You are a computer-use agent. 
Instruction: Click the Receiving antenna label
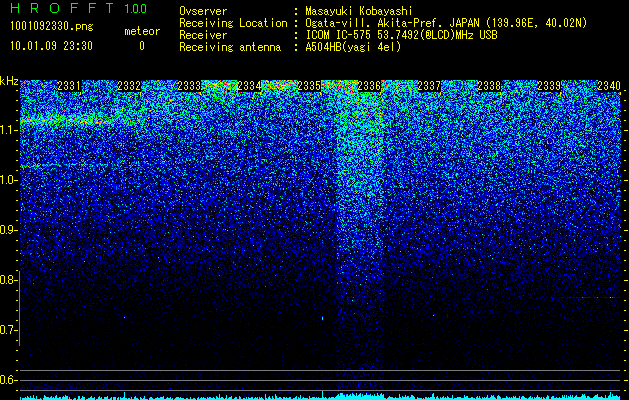click(230, 47)
